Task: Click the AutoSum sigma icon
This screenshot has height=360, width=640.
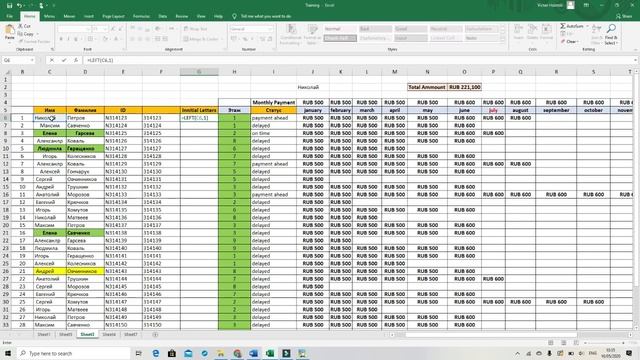Action: point(563,26)
